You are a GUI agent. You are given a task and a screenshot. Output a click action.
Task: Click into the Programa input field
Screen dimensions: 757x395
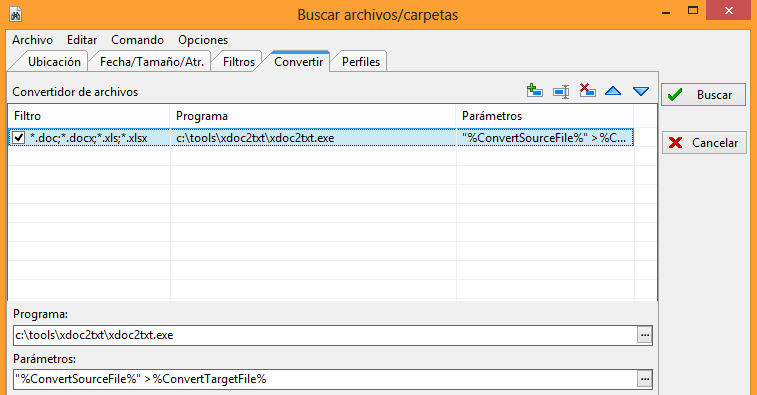point(325,335)
